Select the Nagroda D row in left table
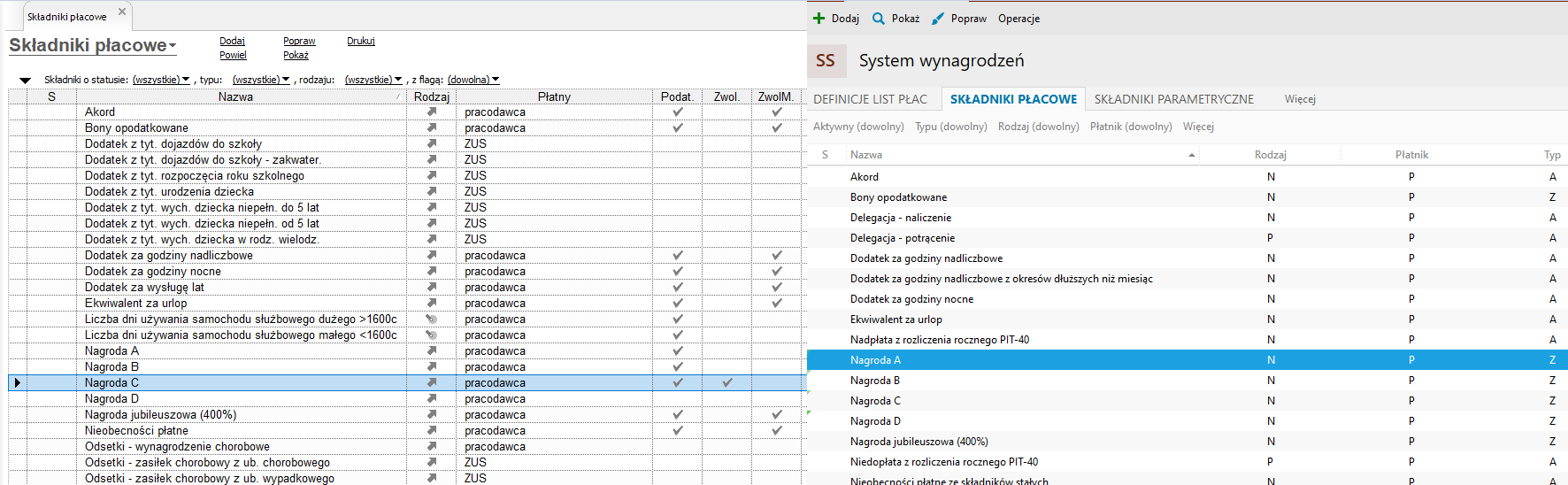1568x485 pixels. (407, 399)
